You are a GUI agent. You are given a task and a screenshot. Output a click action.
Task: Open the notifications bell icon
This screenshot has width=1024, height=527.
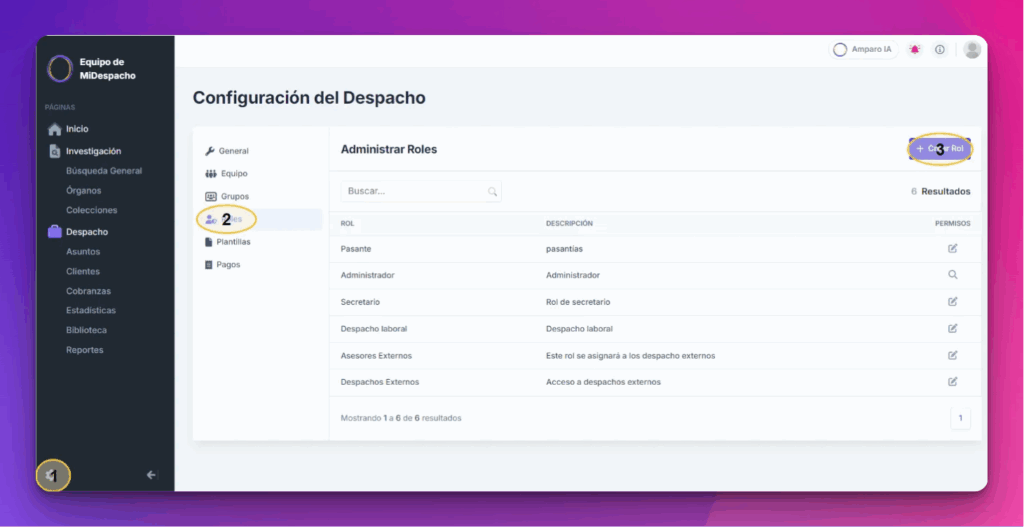click(x=915, y=50)
